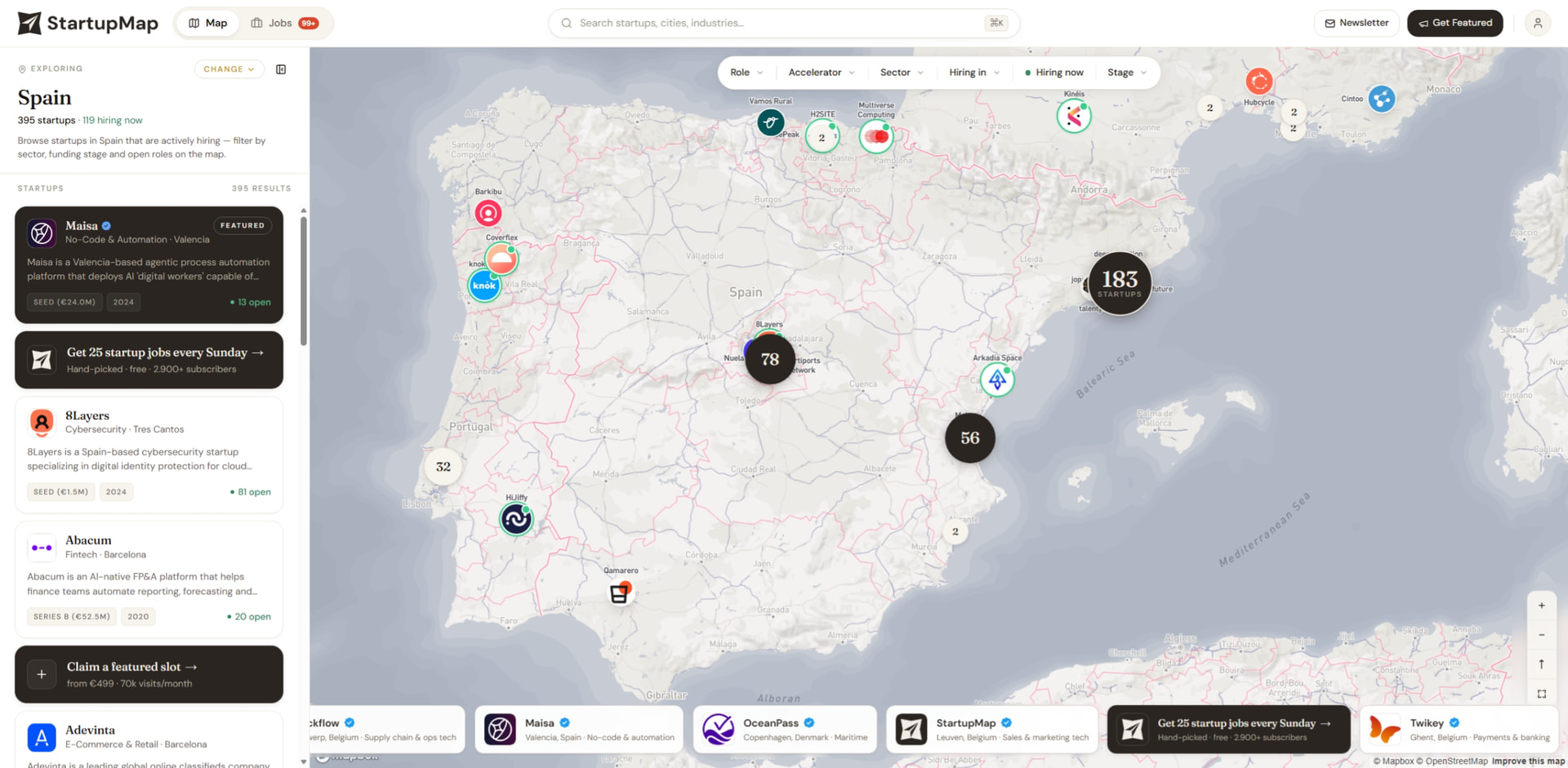Image resolution: width=1568 pixels, height=768 pixels.
Task: Select the Coverflex map marker
Action: point(501,260)
